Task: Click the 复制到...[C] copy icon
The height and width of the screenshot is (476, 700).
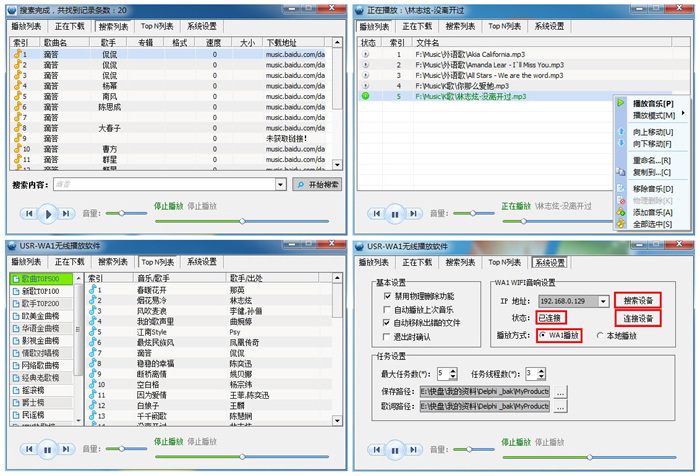Action: pyautogui.click(x=621, y=172)
